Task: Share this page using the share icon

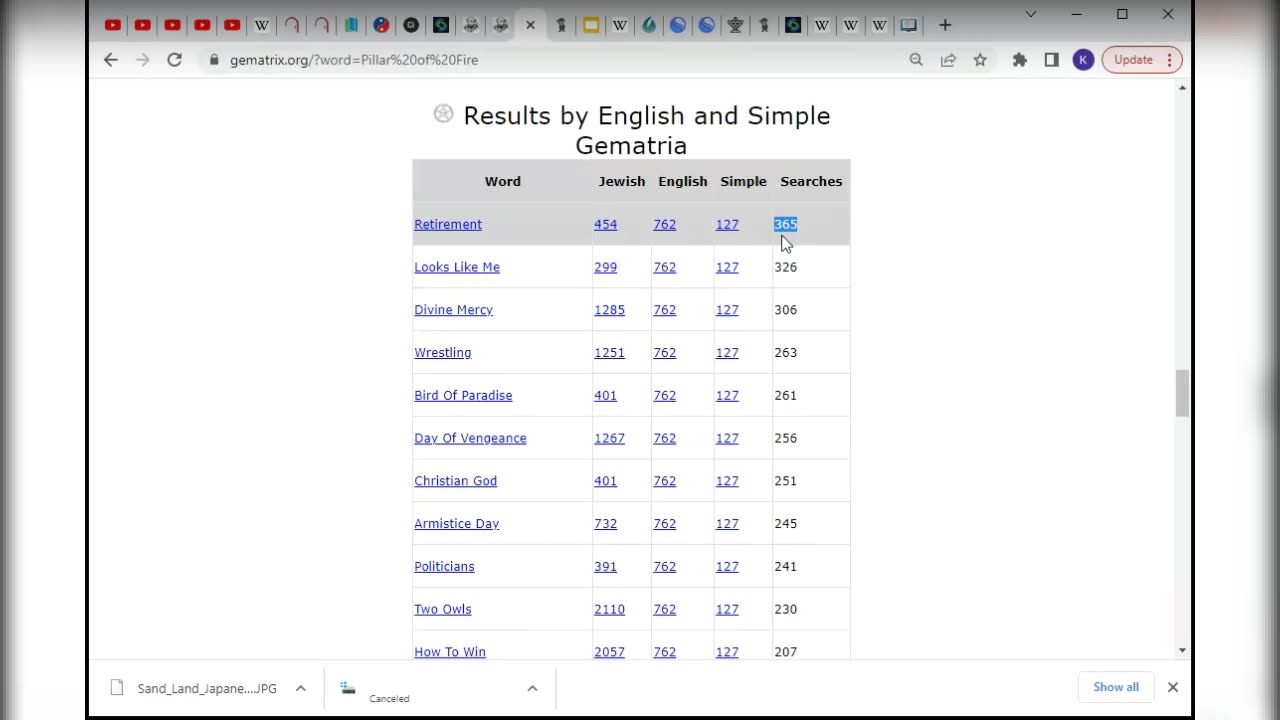Action: point(948,60)
